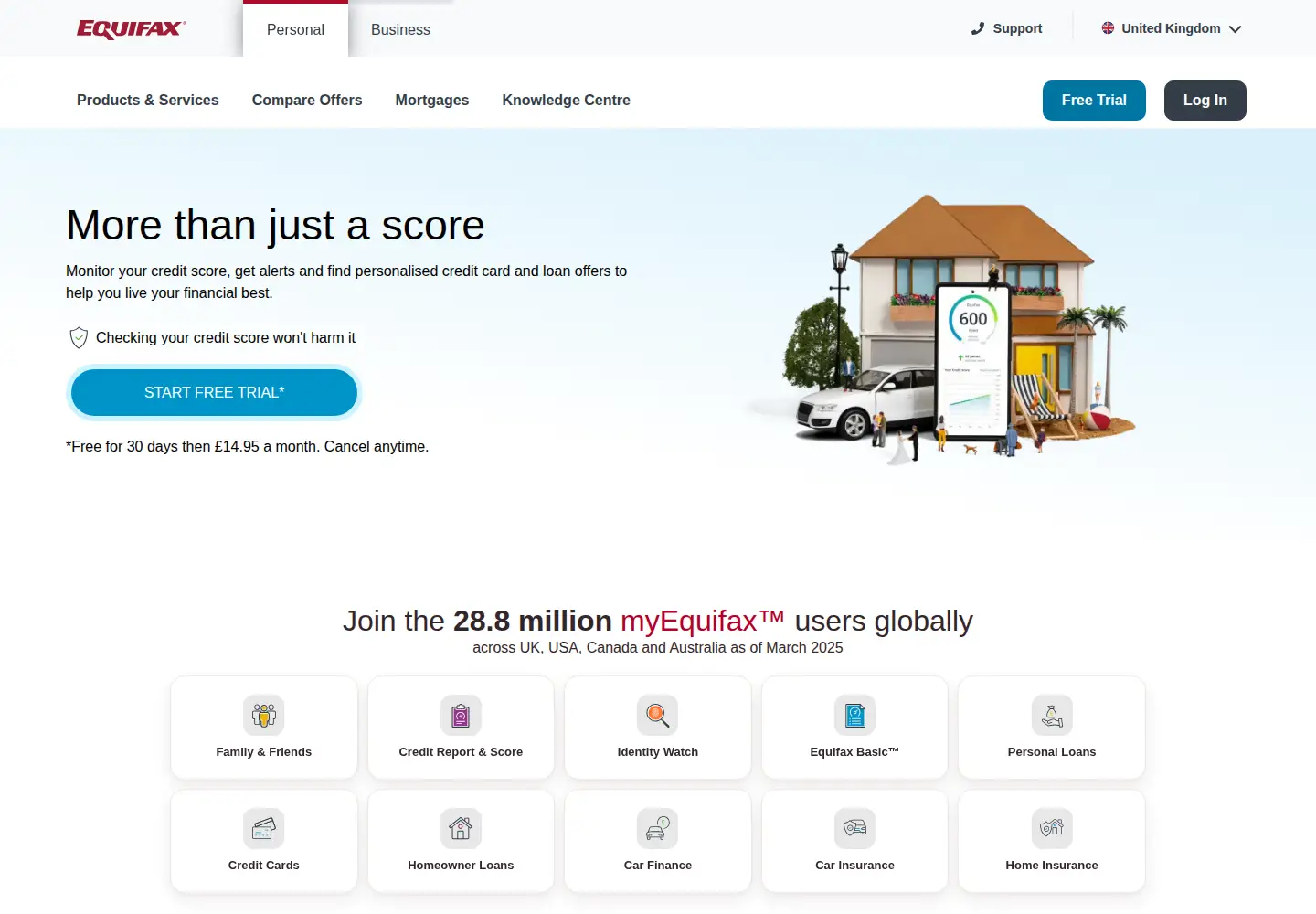
Task: Open the Family & Friends icon
Action: [x=264, y=715]
